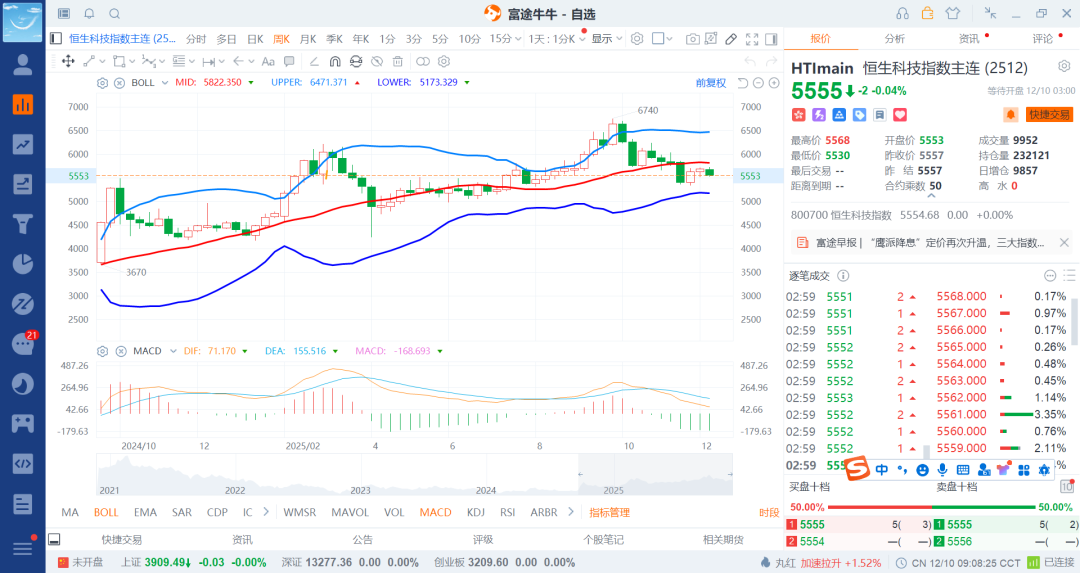Open search magnifier in title bar

115,14
